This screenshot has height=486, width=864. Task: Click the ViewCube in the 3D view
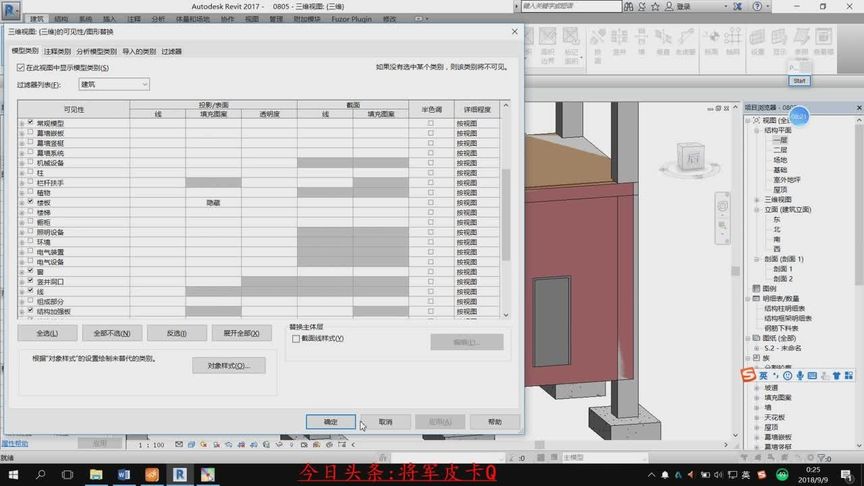coord(691,159)
